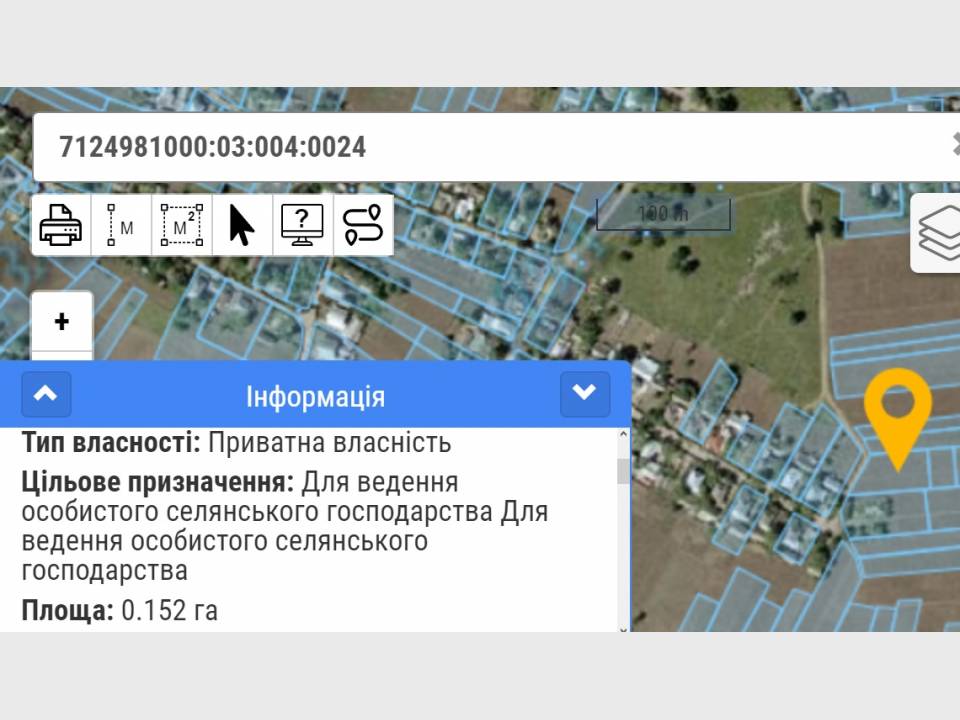
Task: Clear the cadastral number search field
Action: 954,146
